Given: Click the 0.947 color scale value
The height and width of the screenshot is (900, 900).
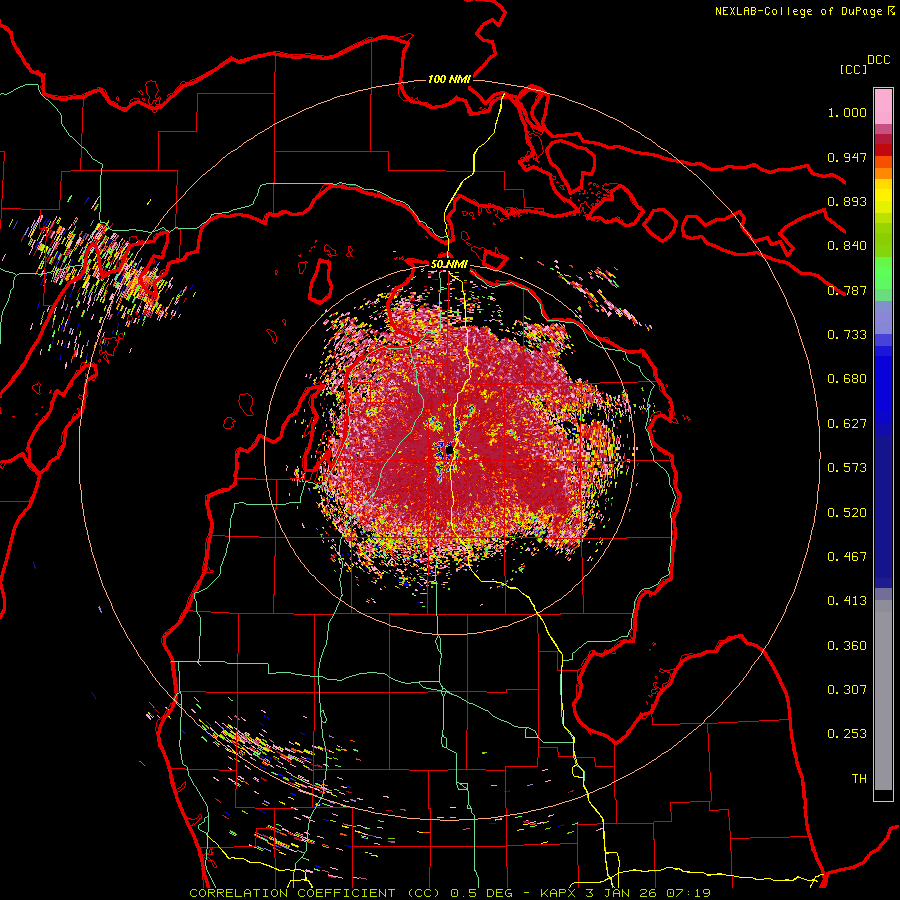Looking at the screenshot, I should 847,157.
